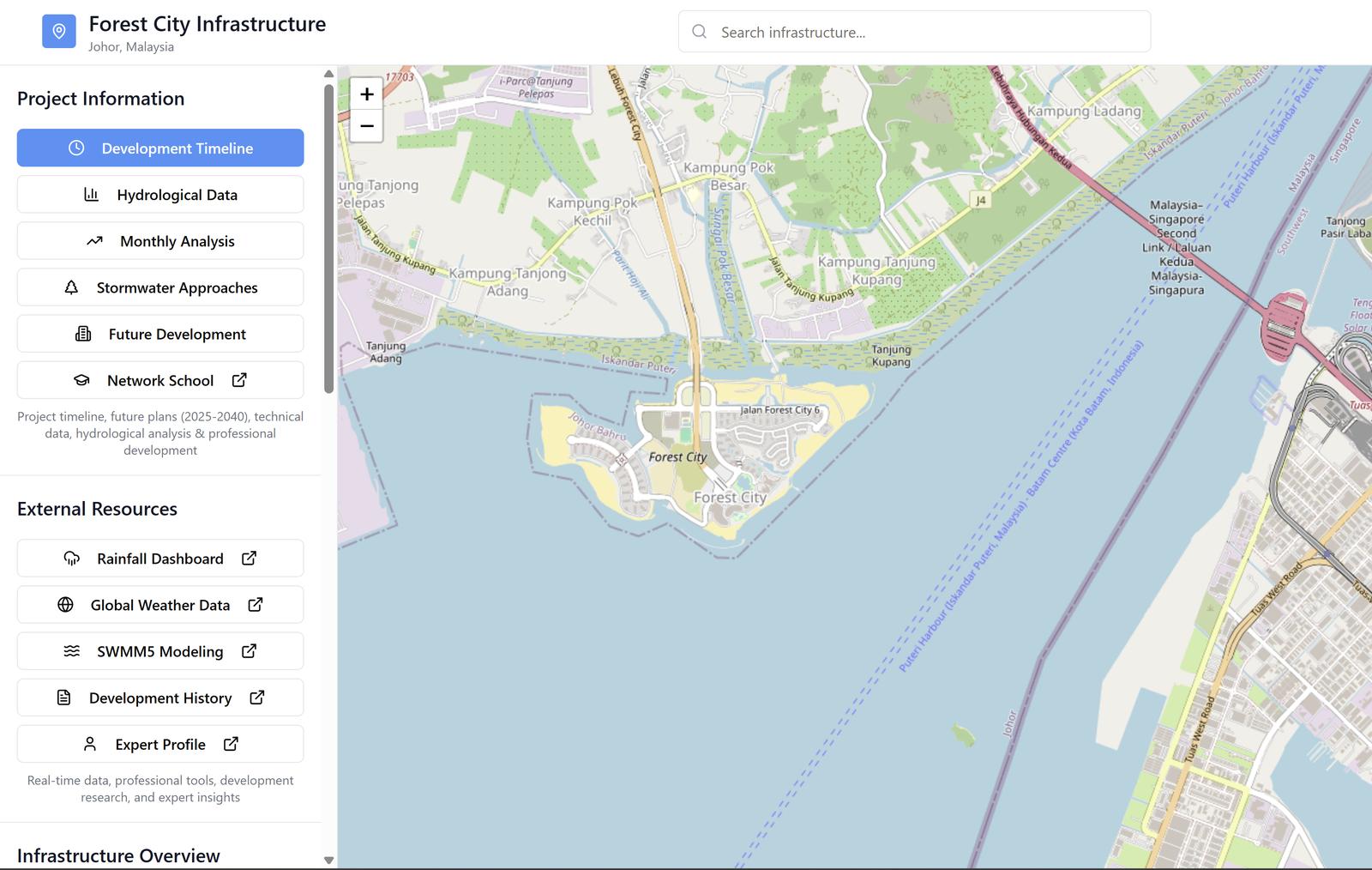Zoom in on the map
This screenshot has width=1372, height=870.
366,94
